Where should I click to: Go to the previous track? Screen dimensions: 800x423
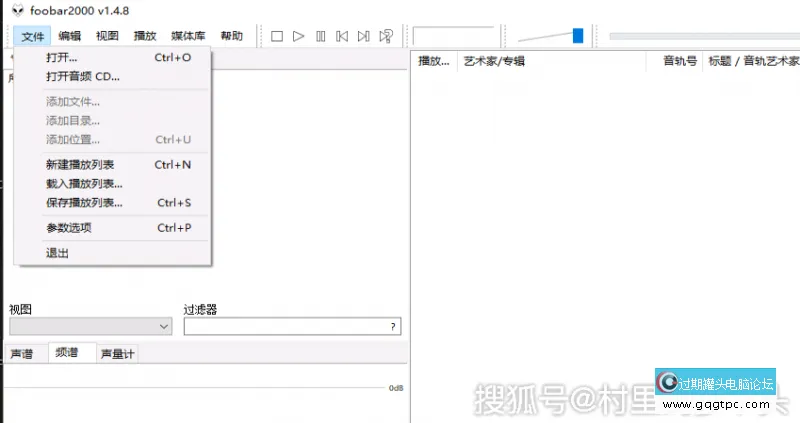(342, 36)
